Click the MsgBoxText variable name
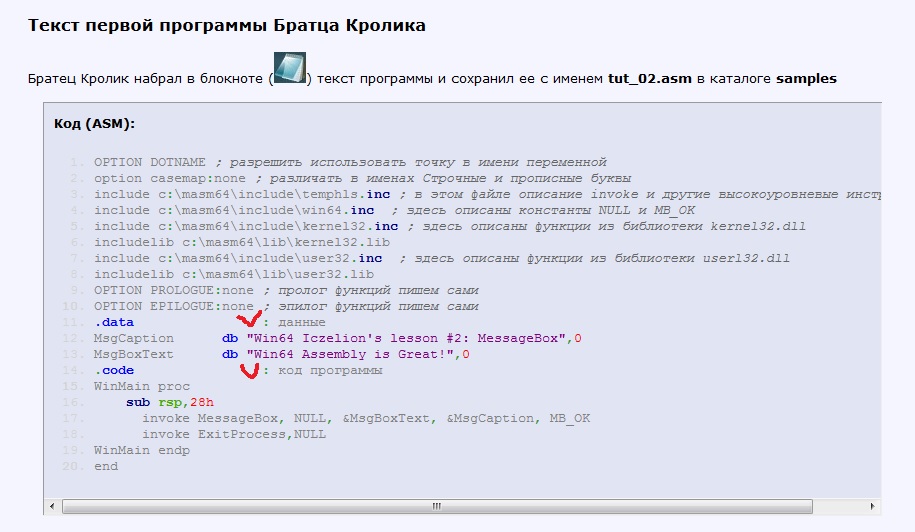Screen dimensions: 915x532 pyautogui.click(x=134, y=354)
